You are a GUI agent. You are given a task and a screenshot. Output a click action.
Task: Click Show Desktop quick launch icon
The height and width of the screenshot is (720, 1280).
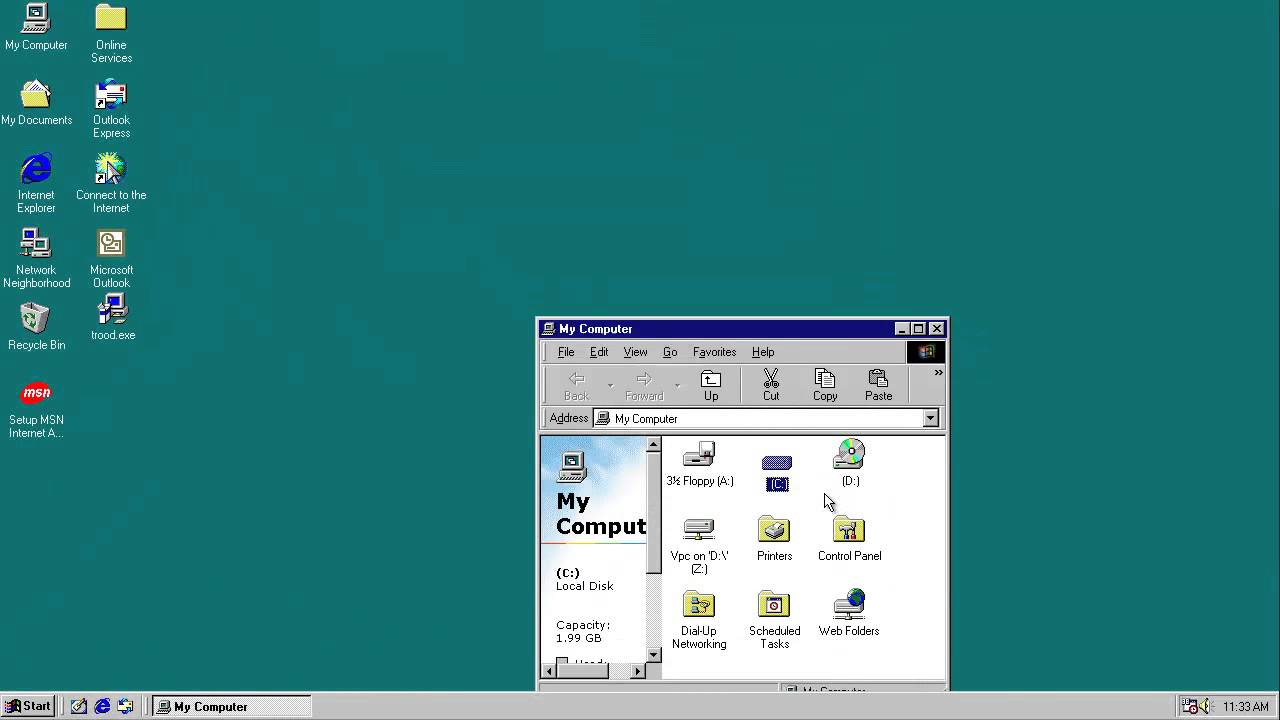coord(79,706)
